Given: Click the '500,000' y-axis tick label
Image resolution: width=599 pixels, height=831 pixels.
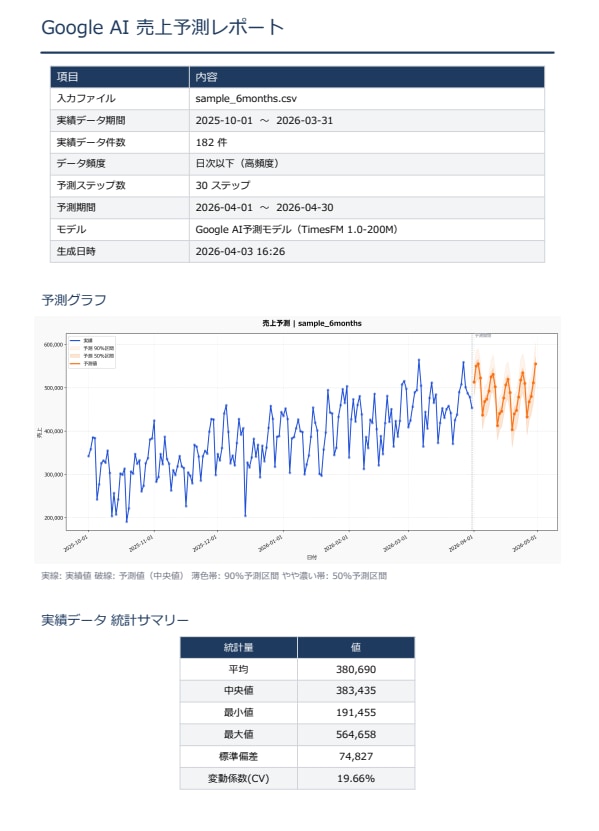Looking at the screenshot, I should pyautogui.click(x=54, y=388).
